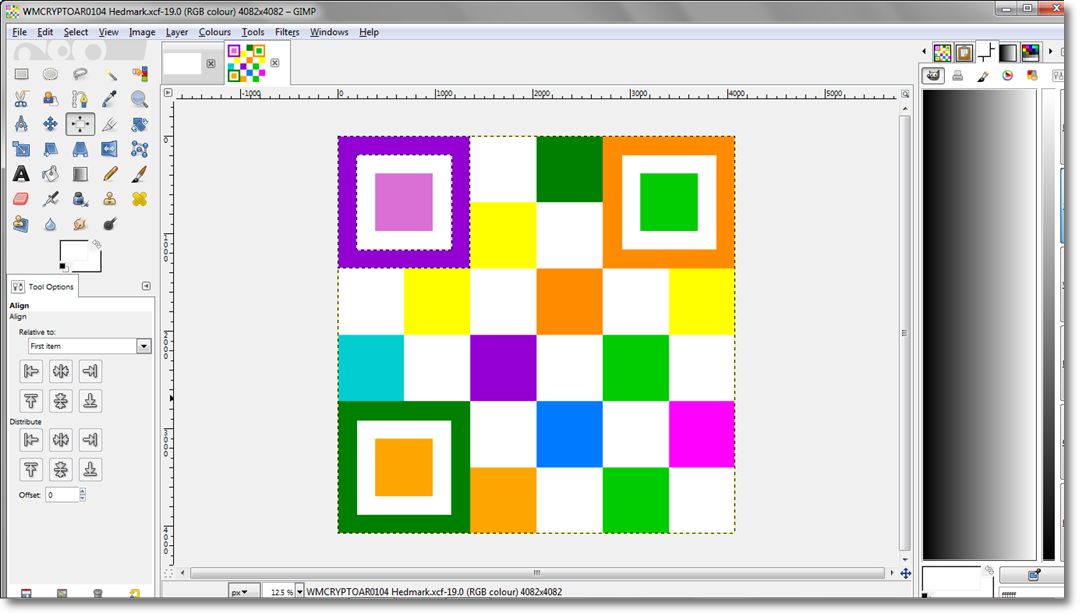
Task: Activate the Foreground Select tool
Action: point(50,99)
